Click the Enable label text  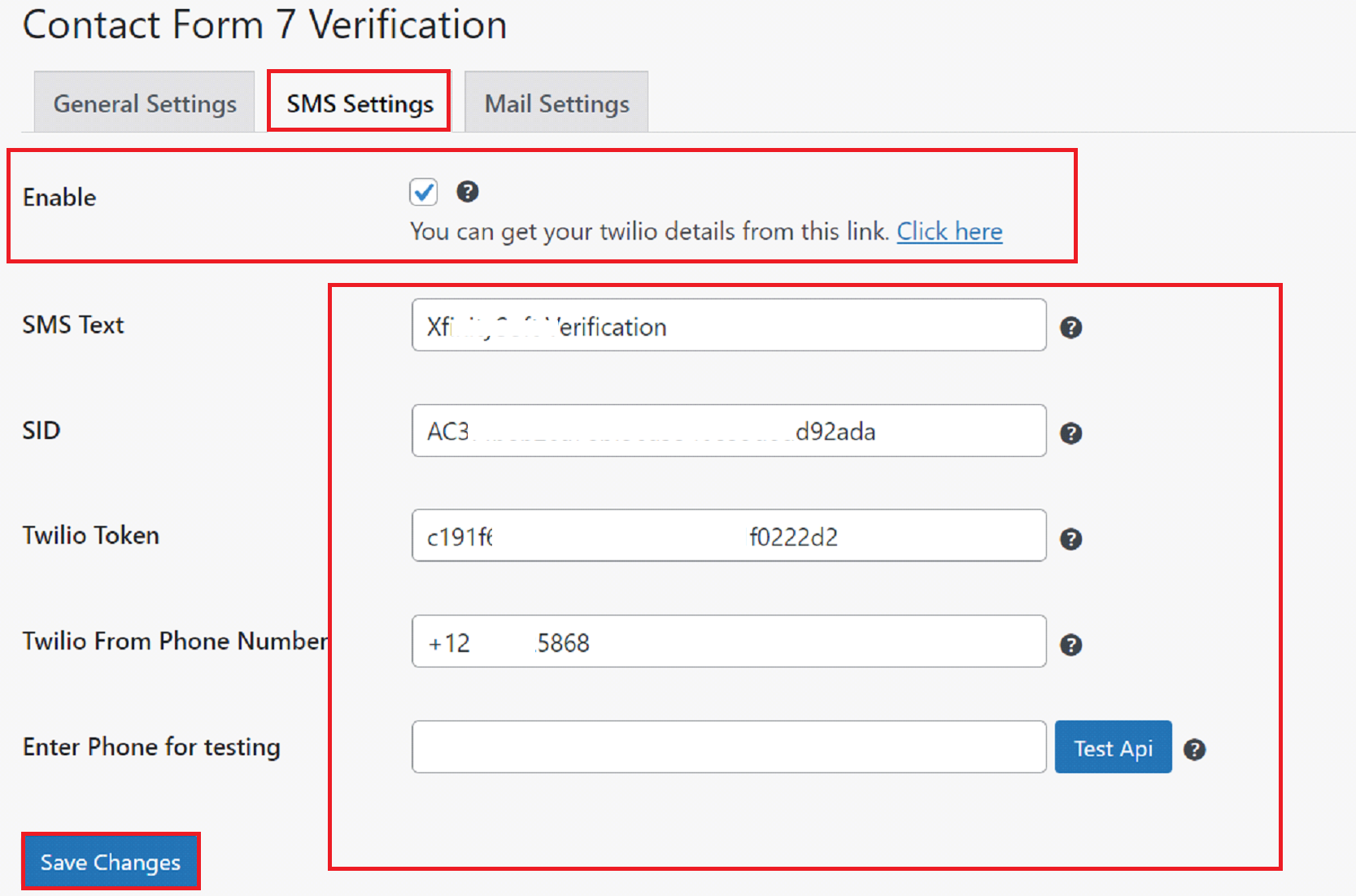[59, 198]
